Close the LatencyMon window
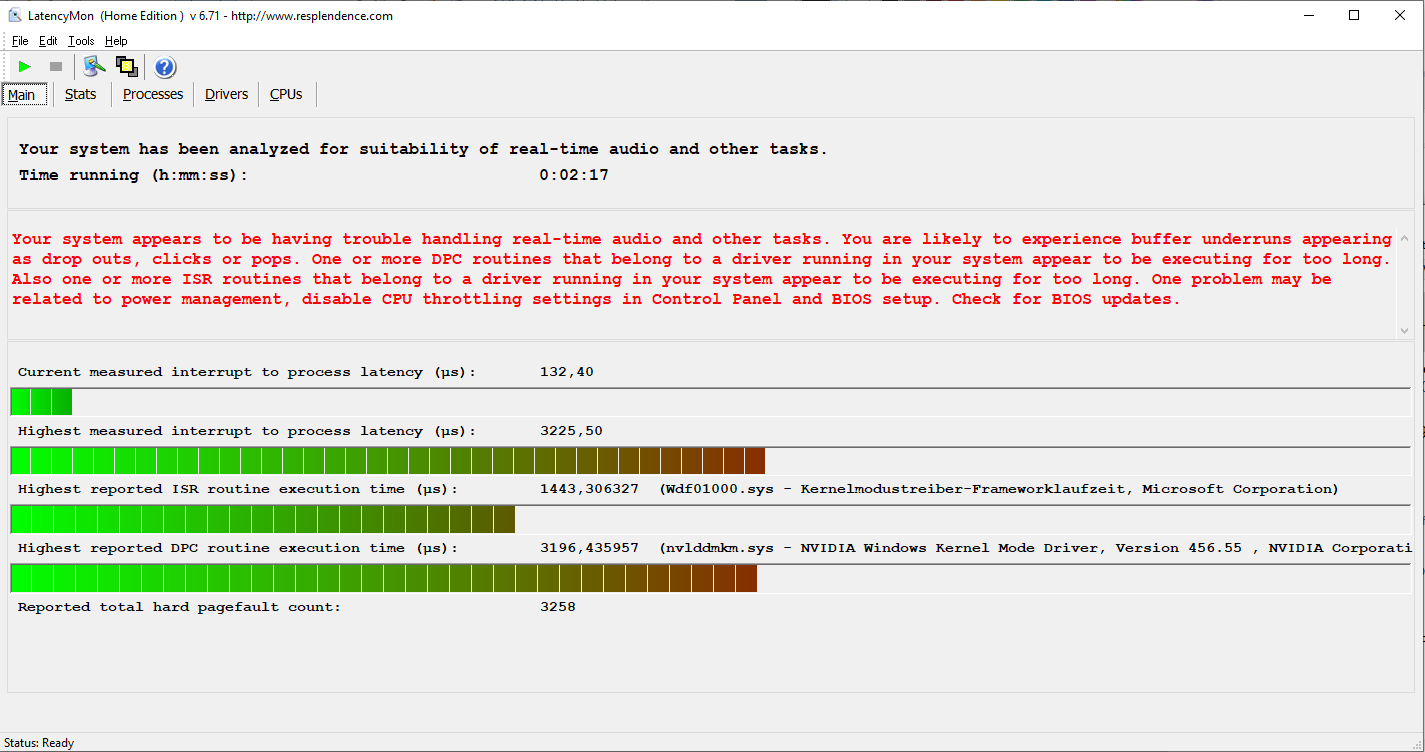Viewport: 1425px width, 752px height. pos(1400,15)
